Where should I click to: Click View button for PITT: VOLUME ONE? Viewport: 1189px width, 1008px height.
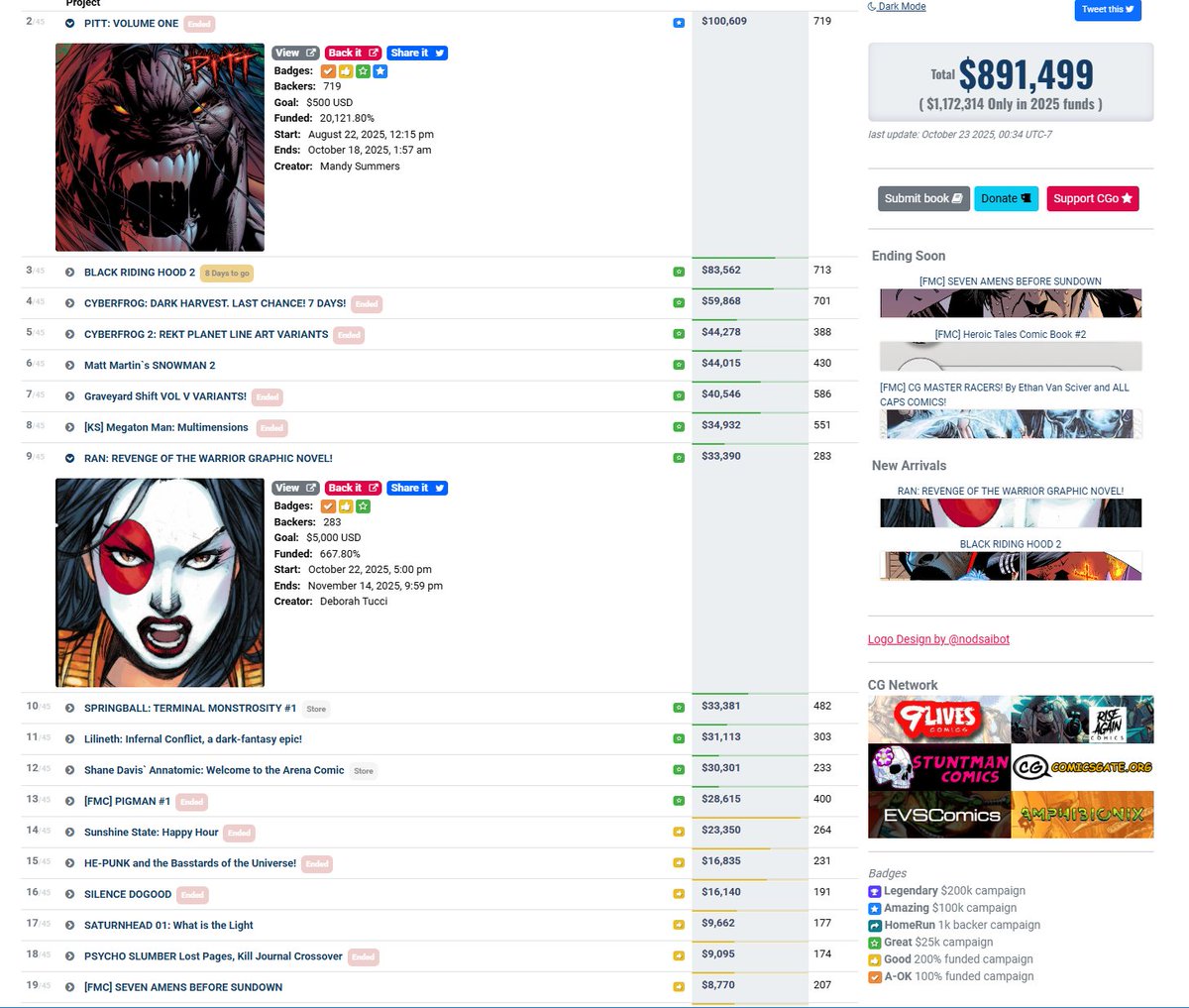tap(295, 53)
